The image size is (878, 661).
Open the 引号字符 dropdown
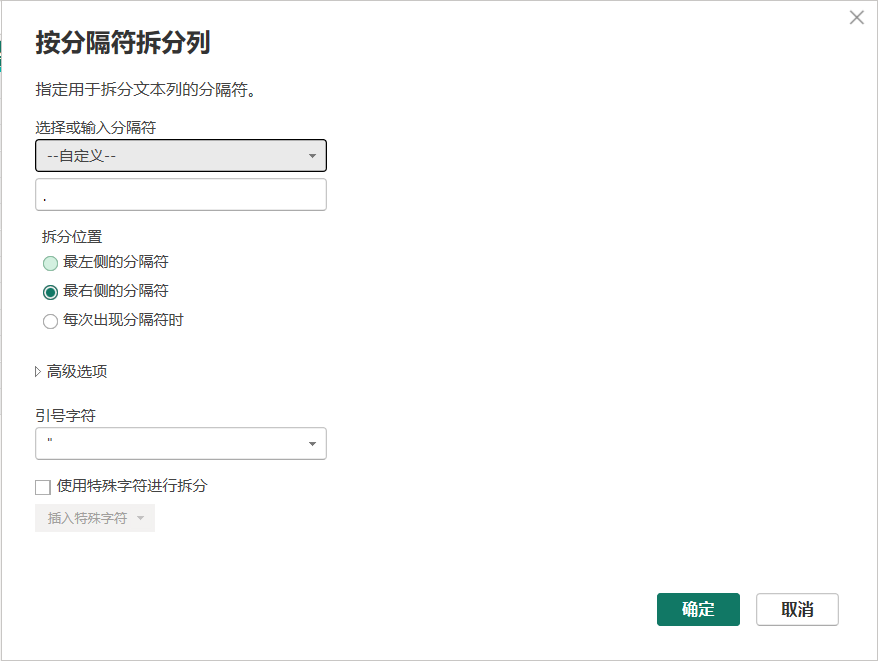point(181,444)
